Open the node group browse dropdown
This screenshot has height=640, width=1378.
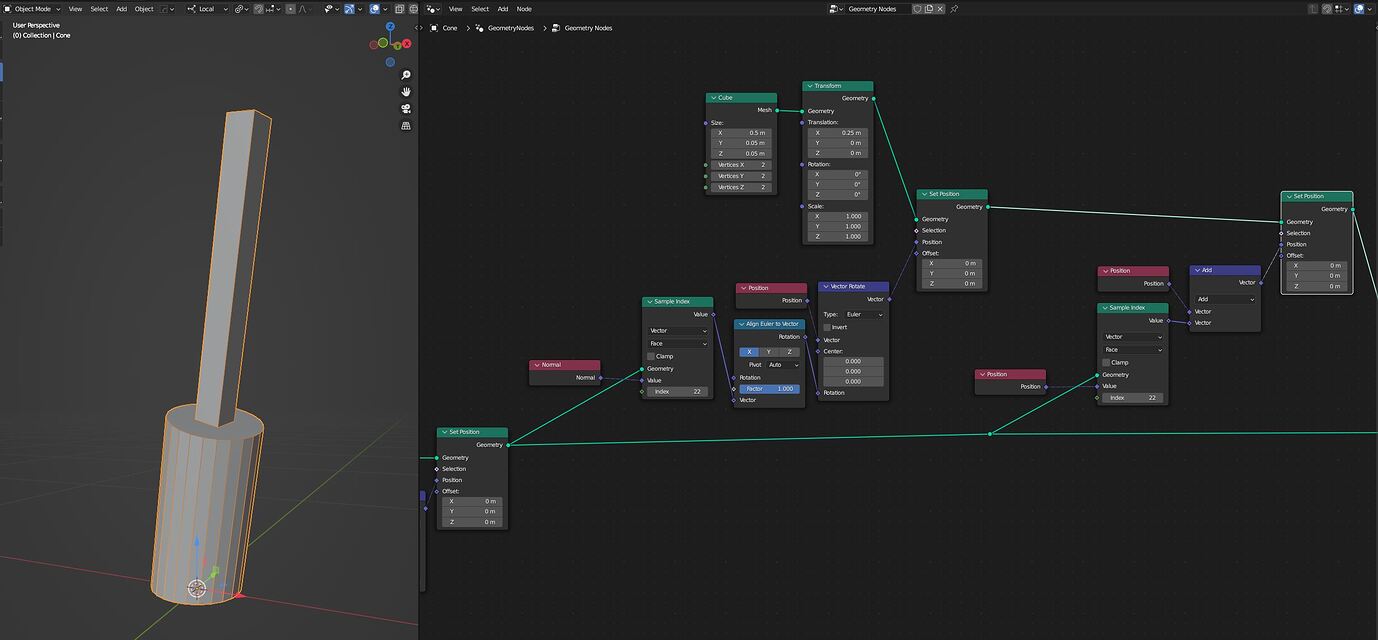[x=835, y=9]
